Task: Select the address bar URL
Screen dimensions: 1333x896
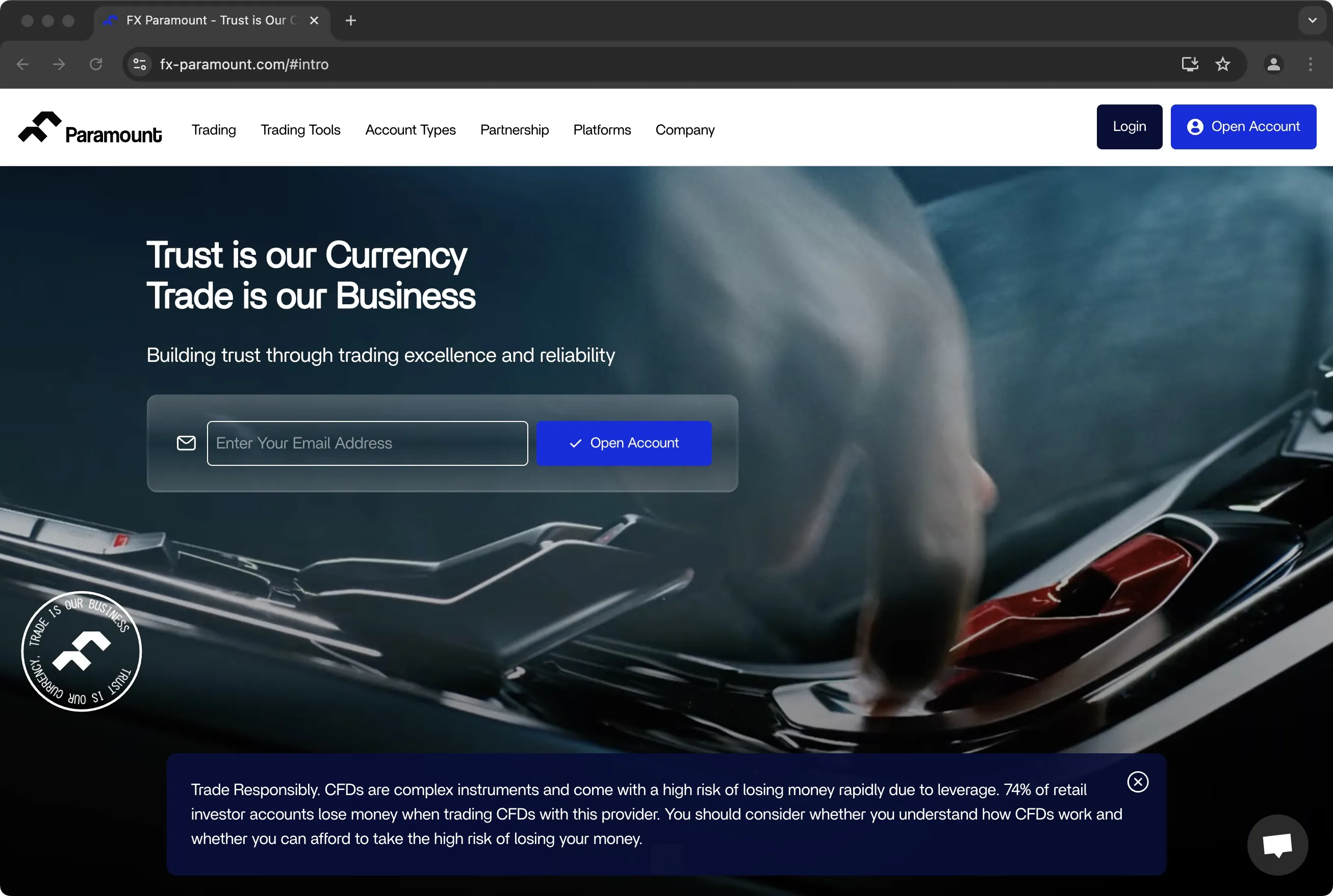Action: [x=244, y=64]
